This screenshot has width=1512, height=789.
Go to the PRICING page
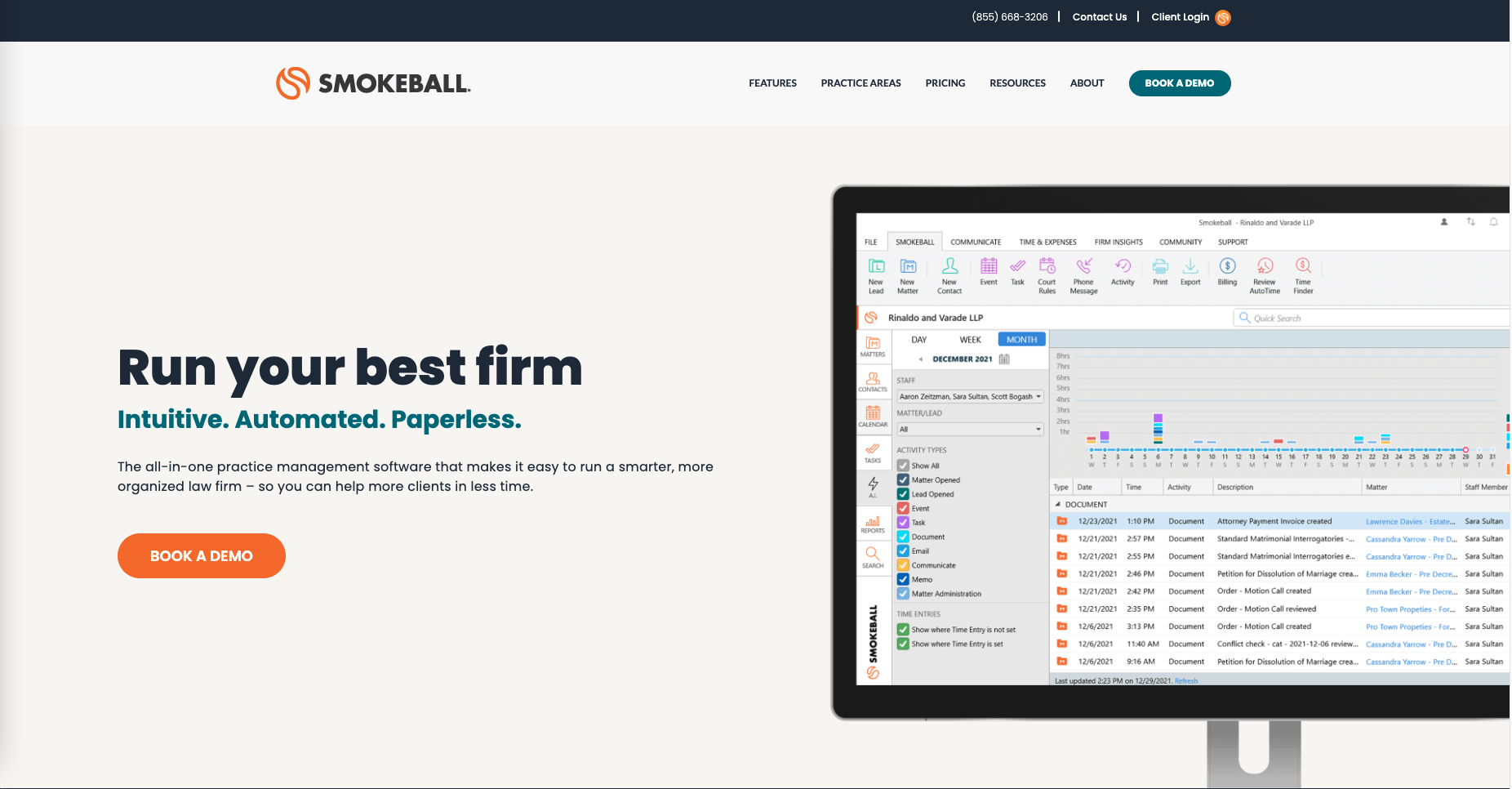pos(945,83)
